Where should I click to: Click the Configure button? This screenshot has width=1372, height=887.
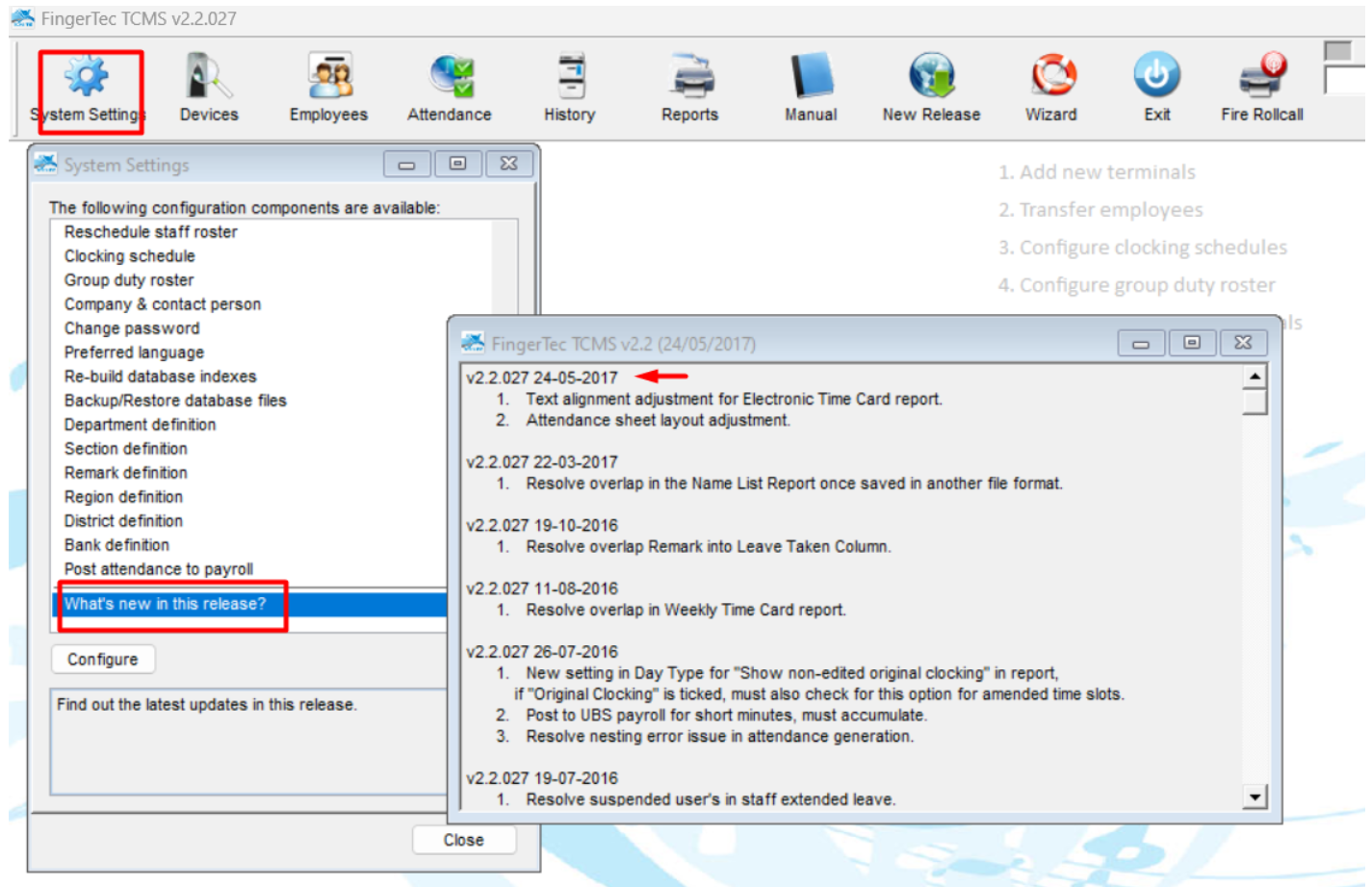tap(103, 660)
